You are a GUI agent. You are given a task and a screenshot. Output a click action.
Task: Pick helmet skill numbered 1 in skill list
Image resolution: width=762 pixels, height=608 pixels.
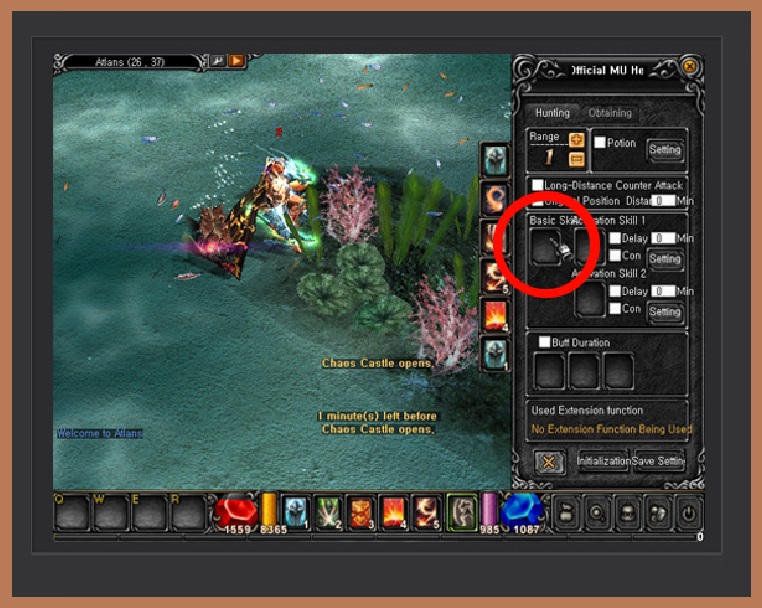[495, 355]
